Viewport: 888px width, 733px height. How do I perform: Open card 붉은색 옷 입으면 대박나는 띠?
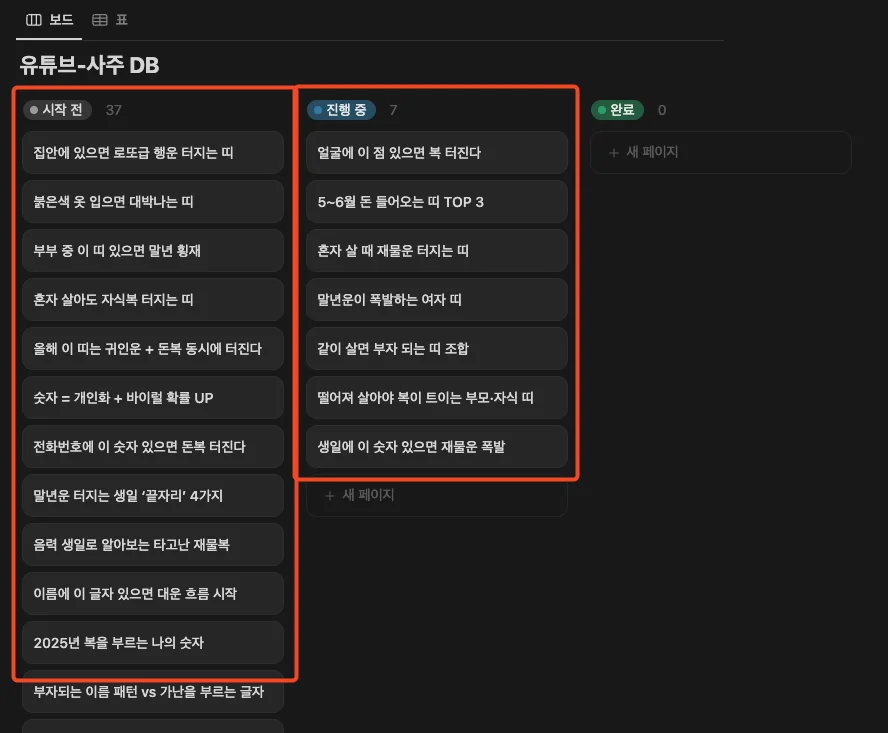tap(153, 202)
